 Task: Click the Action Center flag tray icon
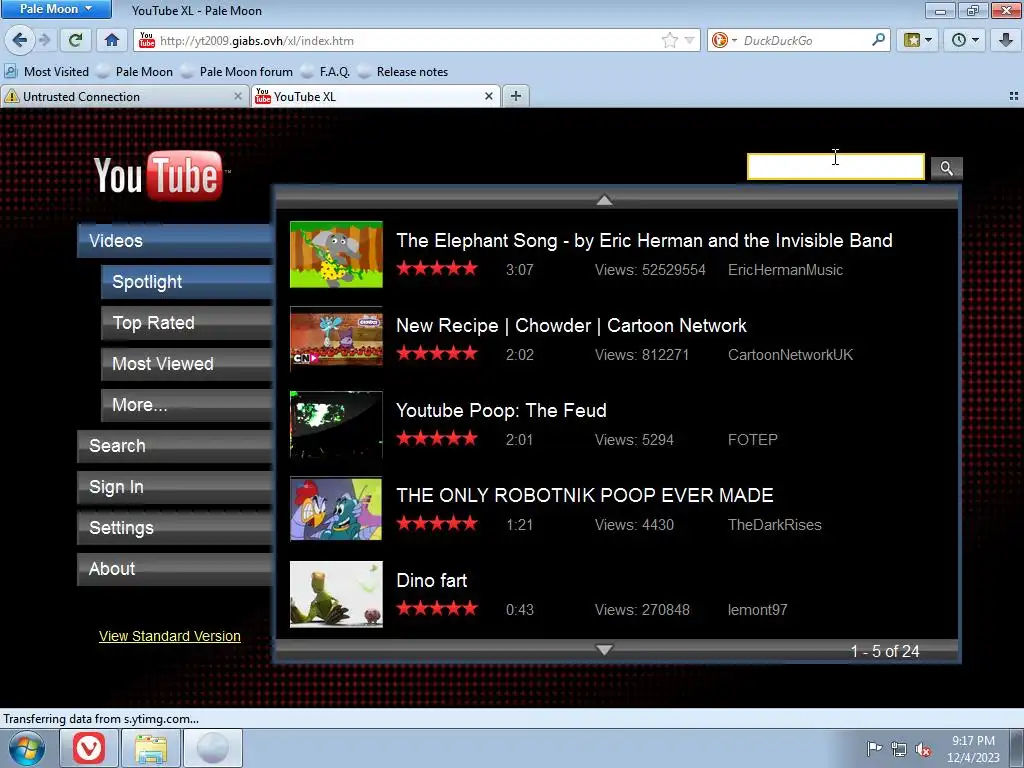[874, 748]
